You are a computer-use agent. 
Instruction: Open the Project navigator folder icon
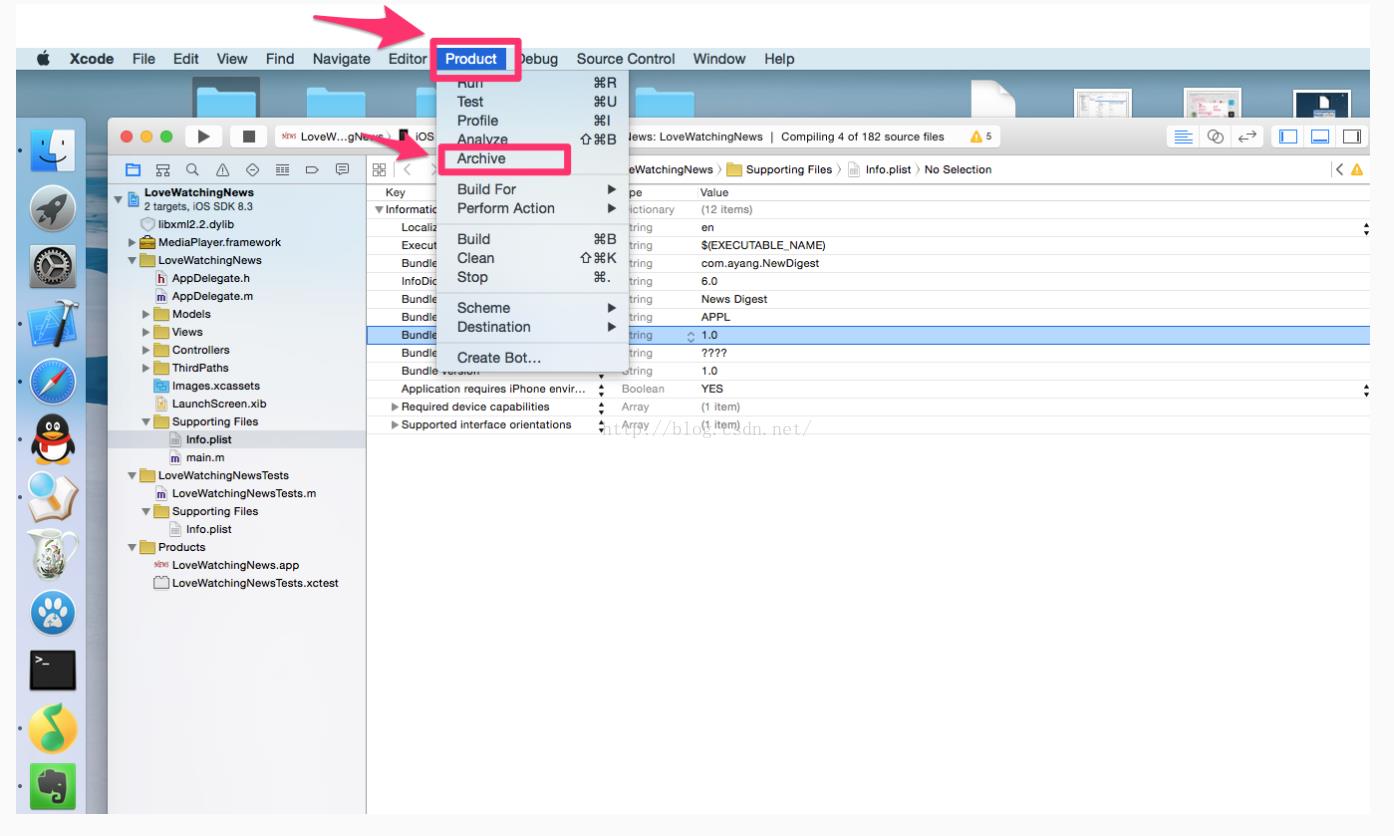(133, 169)
